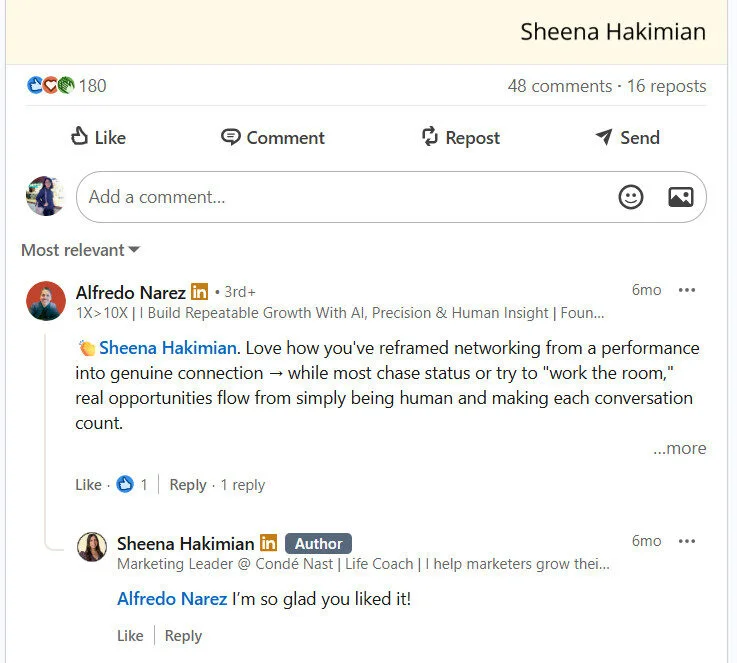737x663 pixels.
Task: Click the 3rd+ connection degree label
Action: click(x=240, y=292)
